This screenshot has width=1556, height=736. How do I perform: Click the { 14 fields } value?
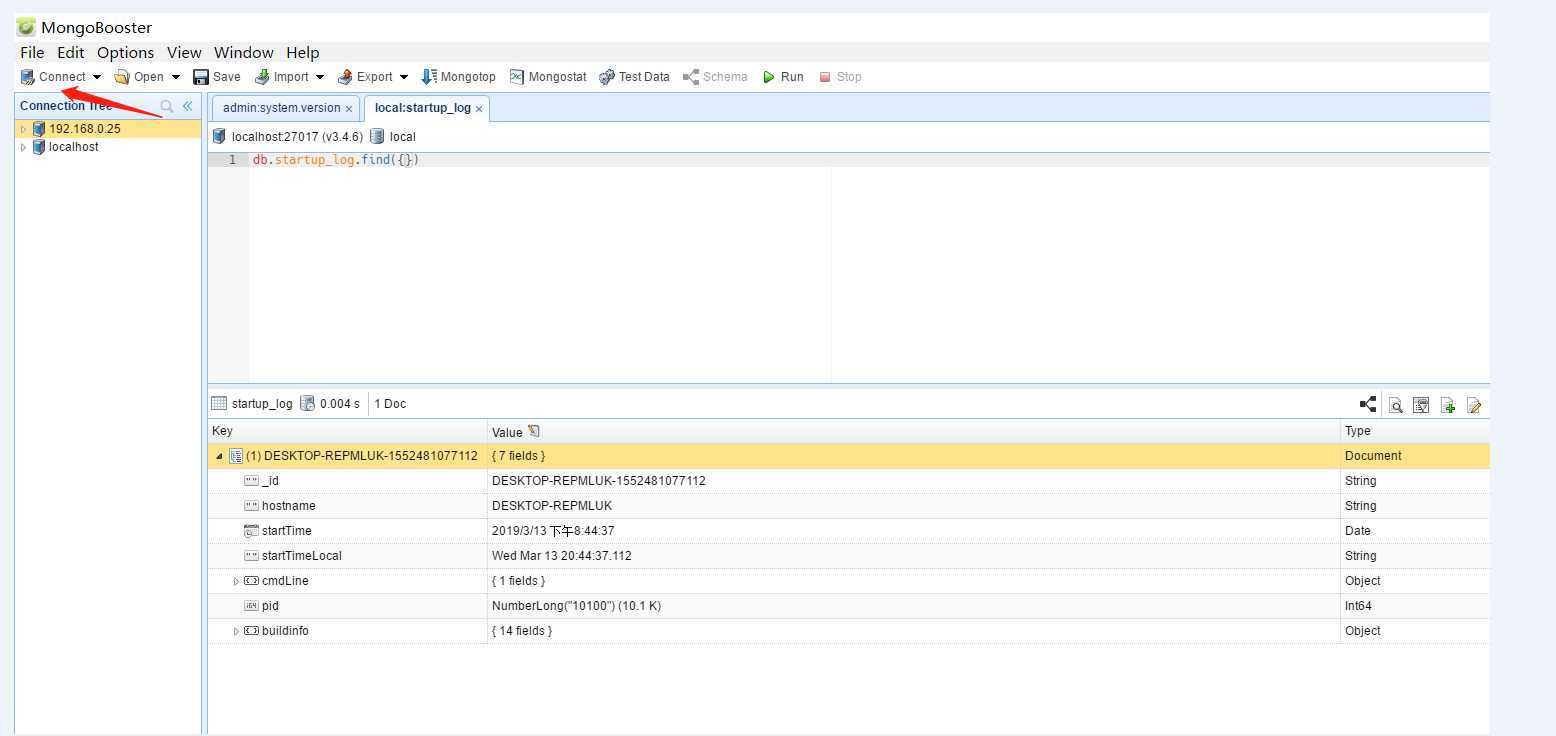point(522,631)
